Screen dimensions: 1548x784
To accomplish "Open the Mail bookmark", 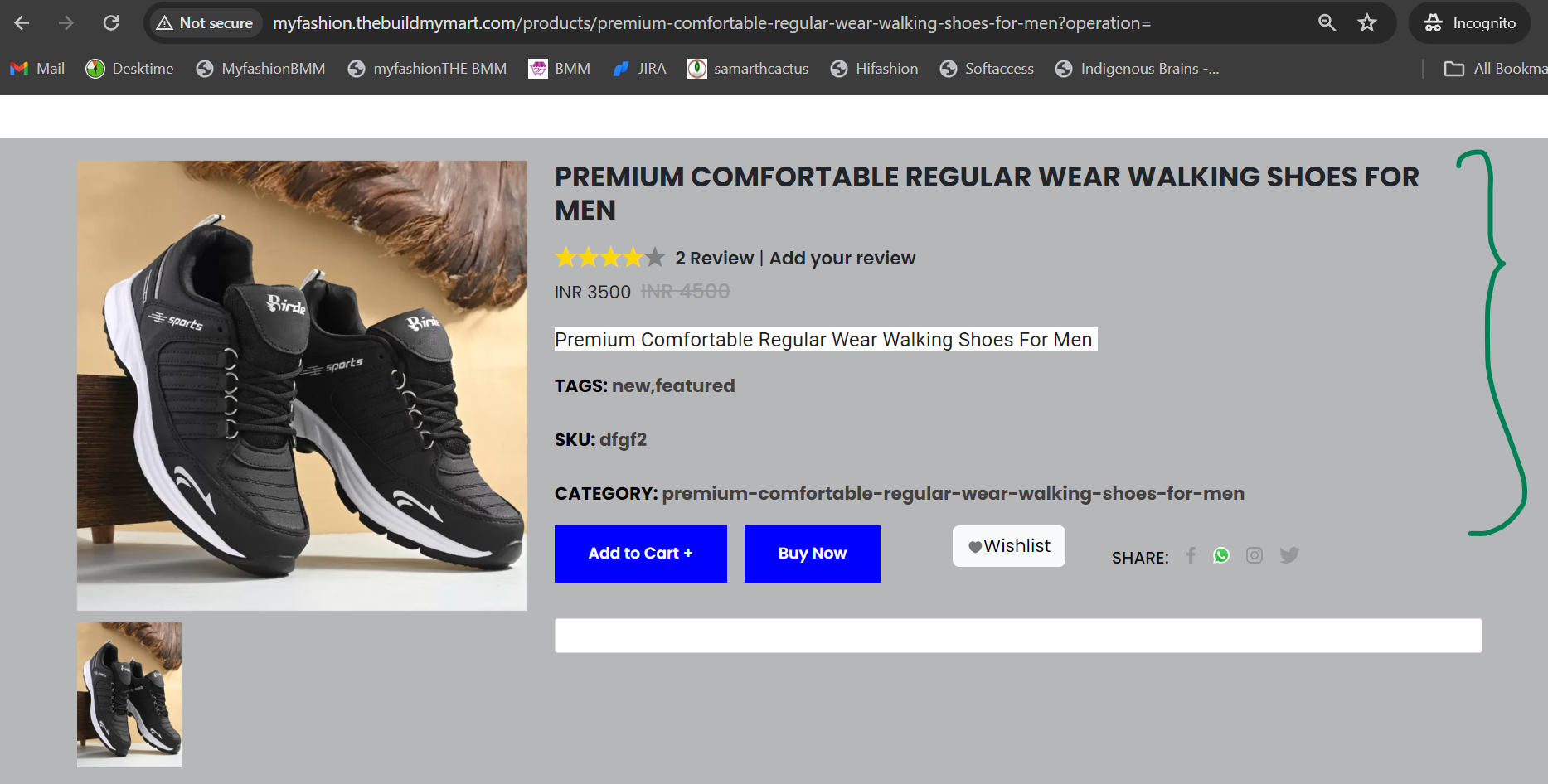I will point(37,69).
